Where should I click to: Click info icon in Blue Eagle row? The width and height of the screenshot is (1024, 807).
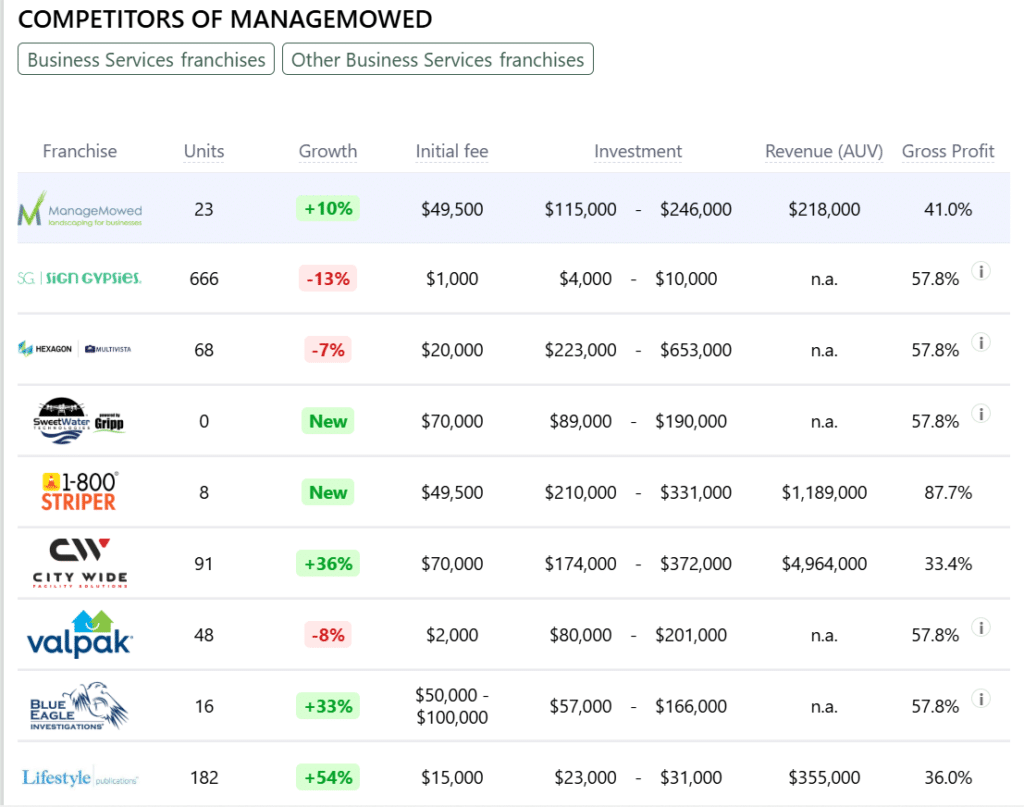click(981, 699)
